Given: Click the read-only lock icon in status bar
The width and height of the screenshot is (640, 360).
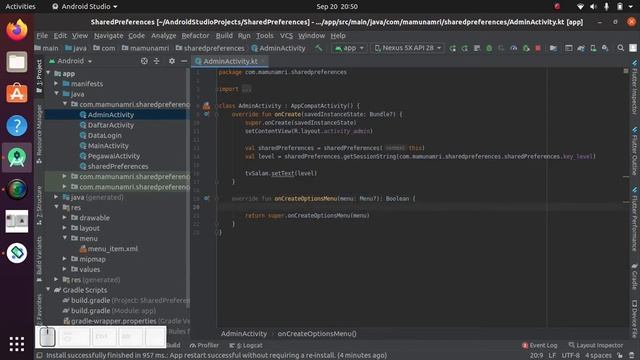Looking at the screenshot, I should coord(620,356).
